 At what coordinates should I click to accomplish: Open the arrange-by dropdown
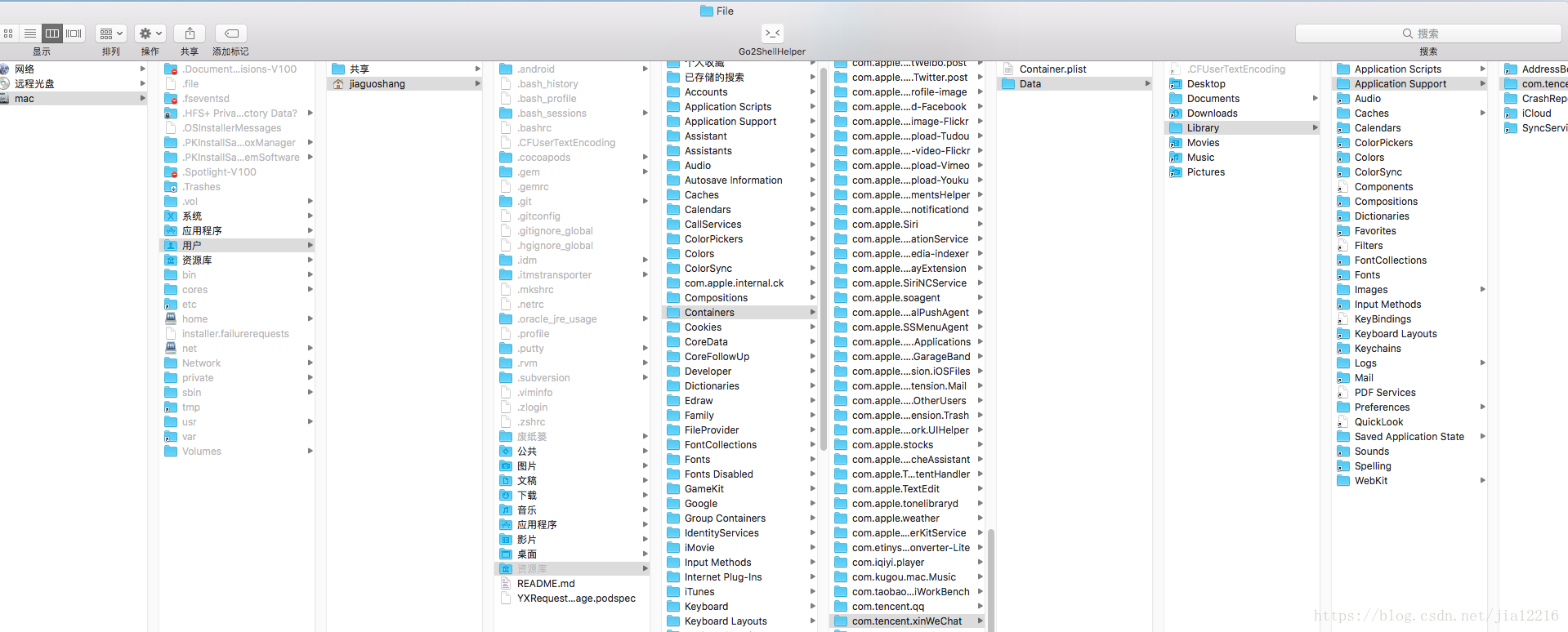110,33
